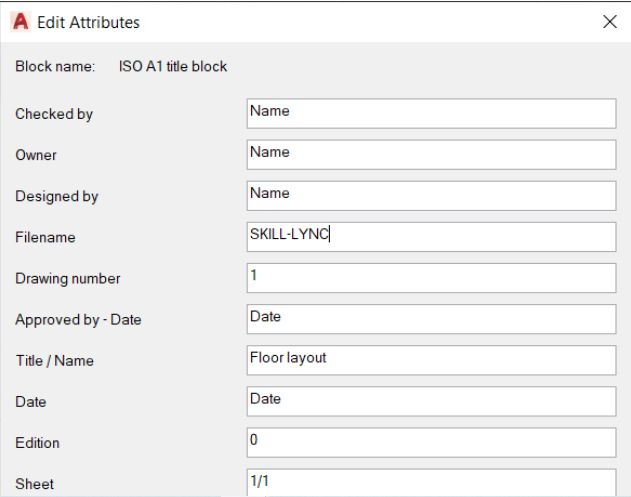Screen dimensions: 631x497
Task: Click the Drawing number input field
Action: (431, 278)
